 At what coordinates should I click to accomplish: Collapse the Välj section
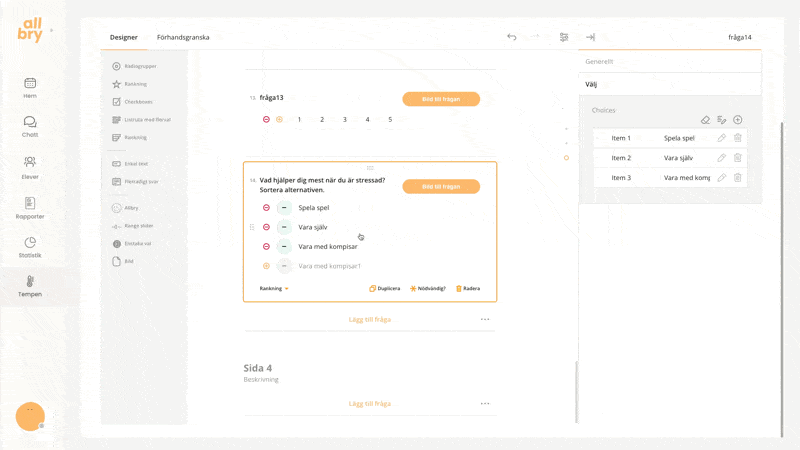(x=669, y=85)
